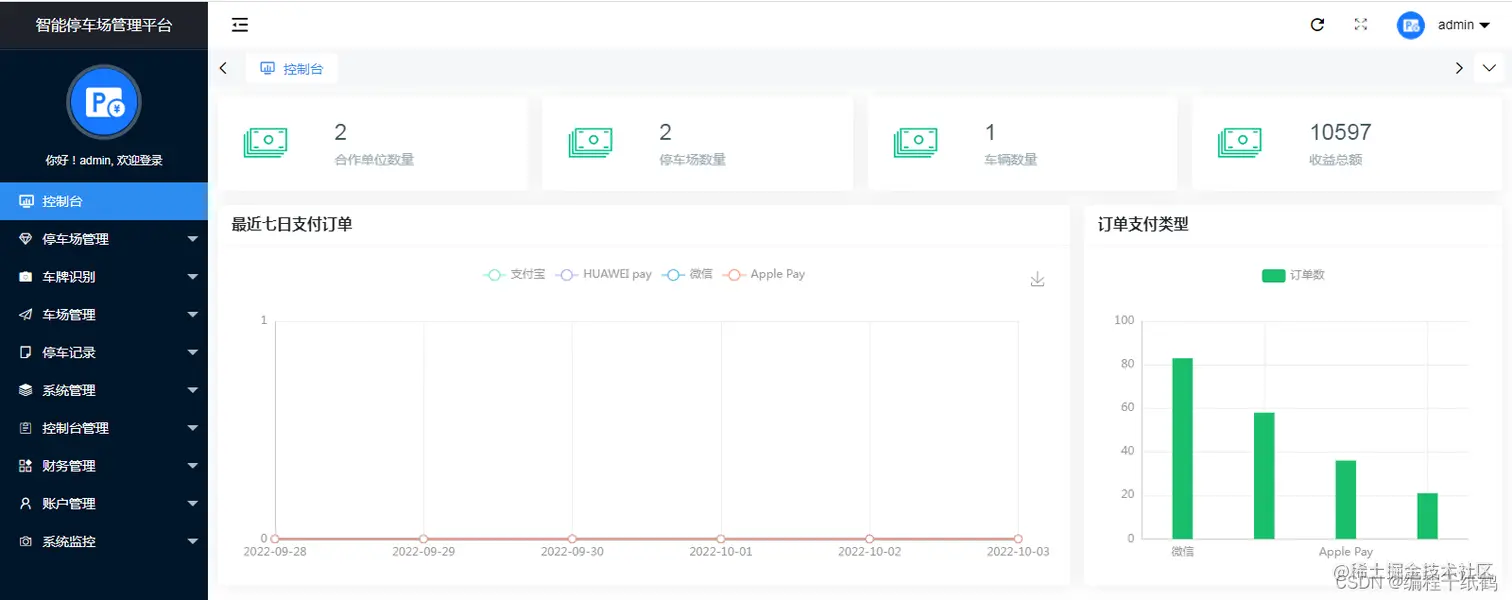Screen dimensions: 1512x600
Task: Click the money icon on 合作单位数量 card
Action: (x=265, y=142)
